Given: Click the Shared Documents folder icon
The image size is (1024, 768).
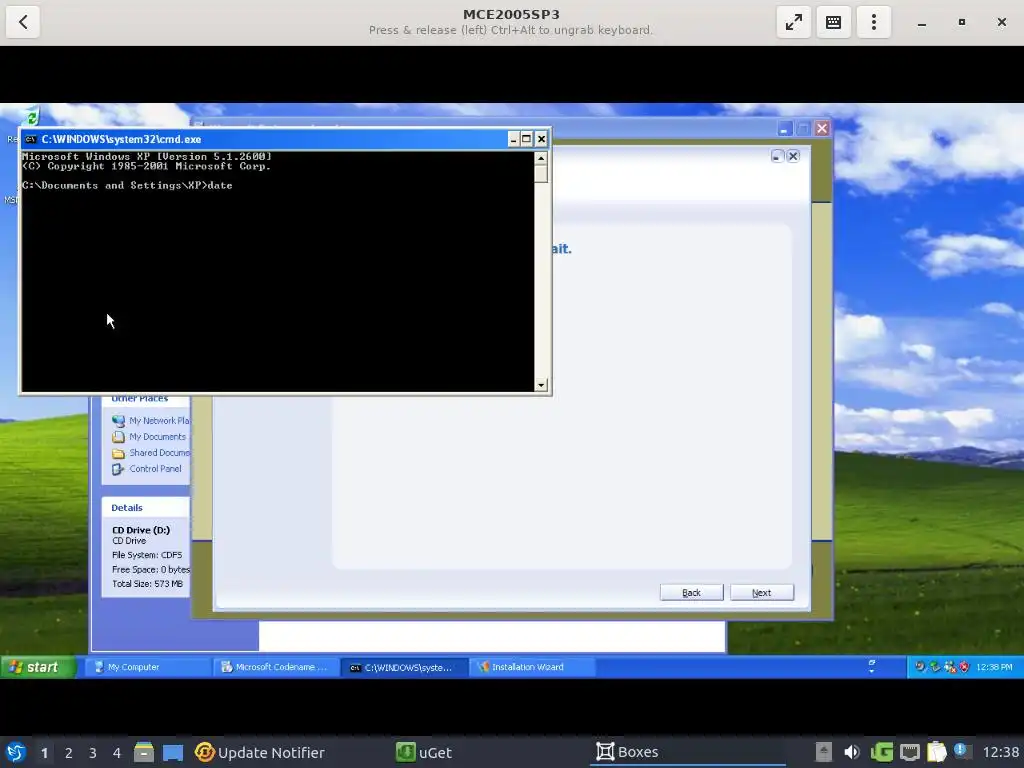Looking at the screenshot, I should pos(118,453).
